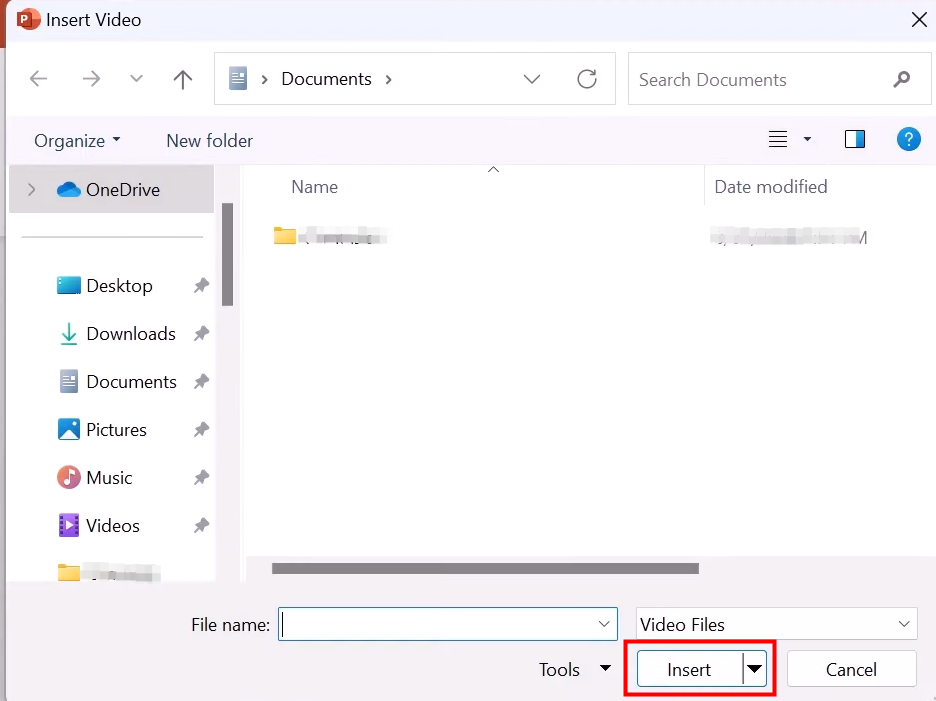Open the Videos folder in sidebar

[112, 526]
